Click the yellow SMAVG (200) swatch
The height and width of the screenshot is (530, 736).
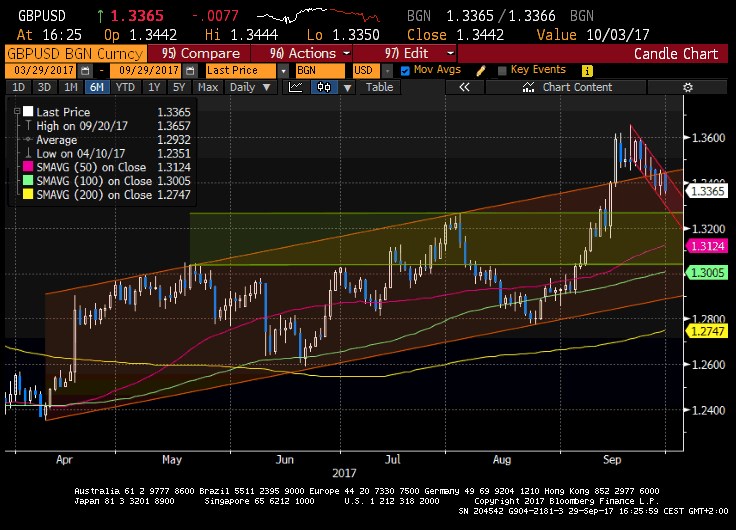pyautogui.click(x=28, y=194)
